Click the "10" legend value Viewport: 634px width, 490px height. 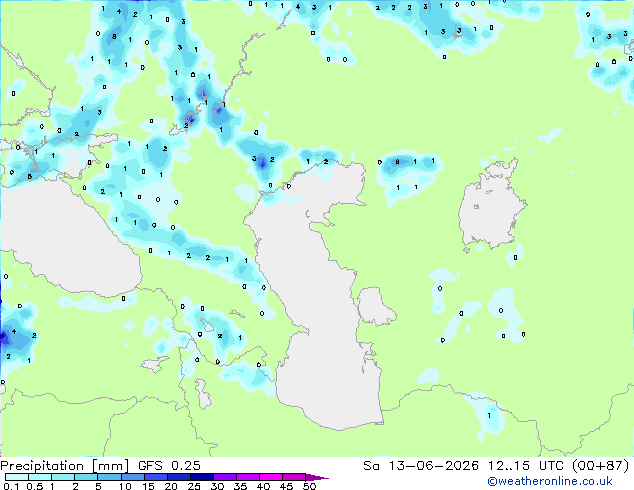point(125,486)
